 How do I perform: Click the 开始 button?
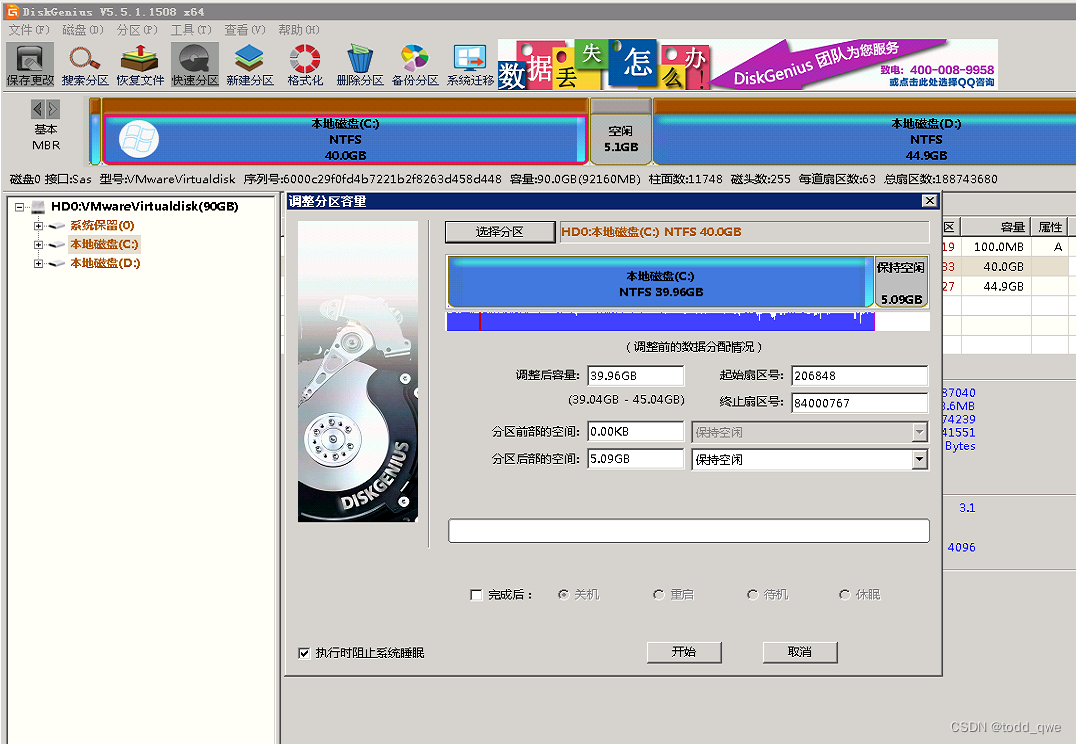click(x=684, y=652)
